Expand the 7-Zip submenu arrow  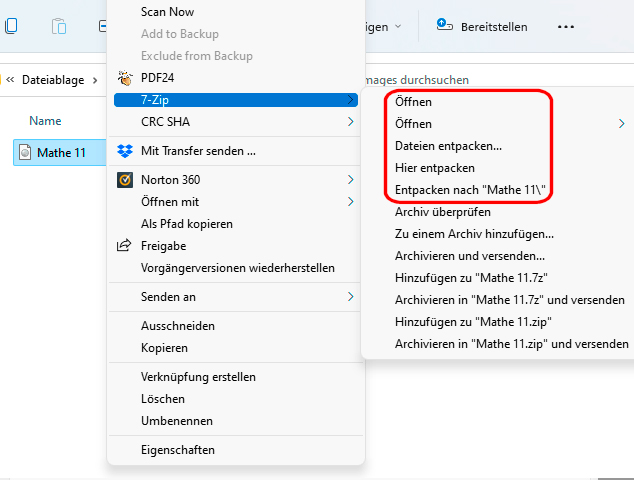point(350,100)
